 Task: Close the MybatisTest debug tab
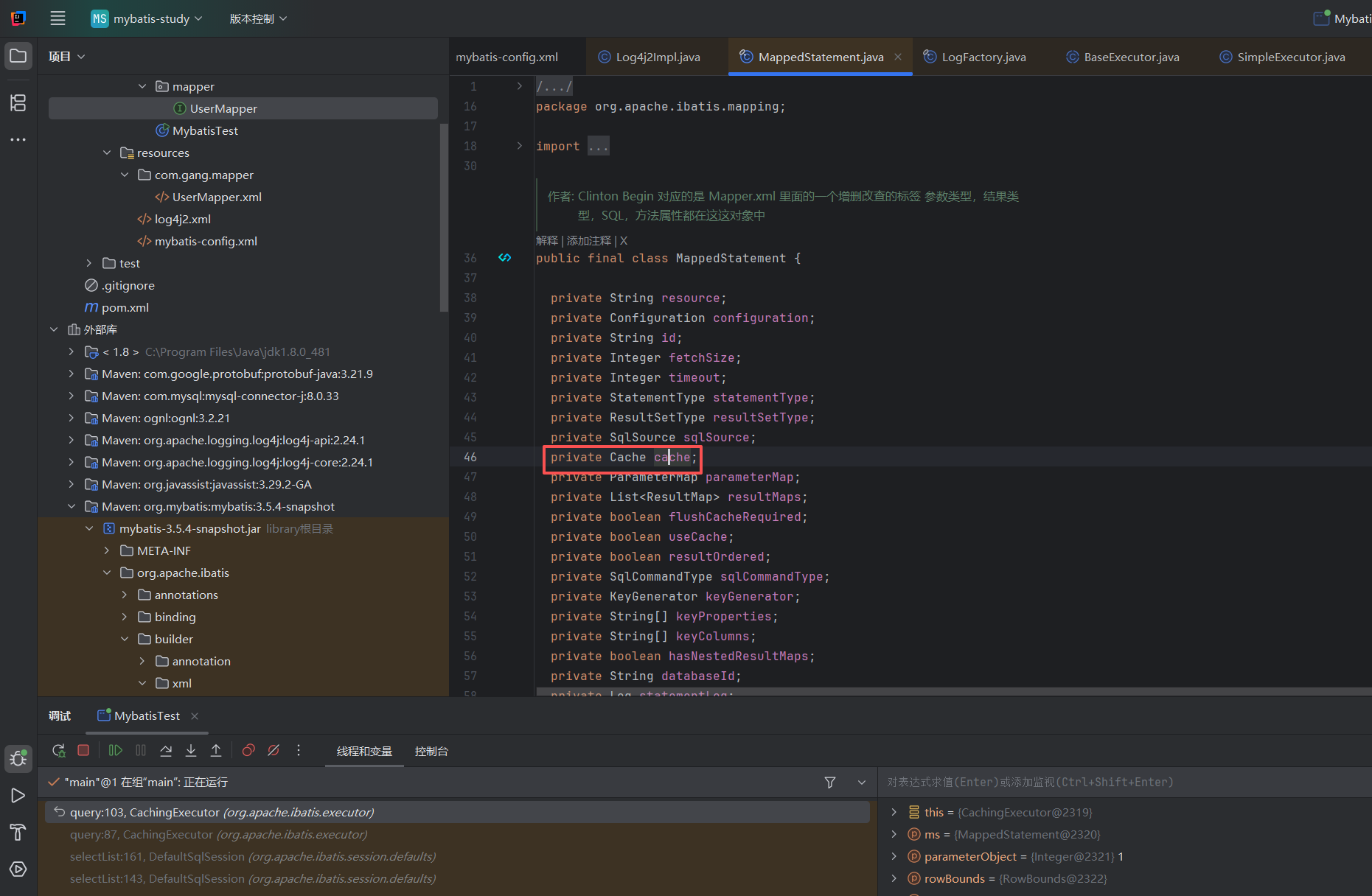tap(195, 716)
